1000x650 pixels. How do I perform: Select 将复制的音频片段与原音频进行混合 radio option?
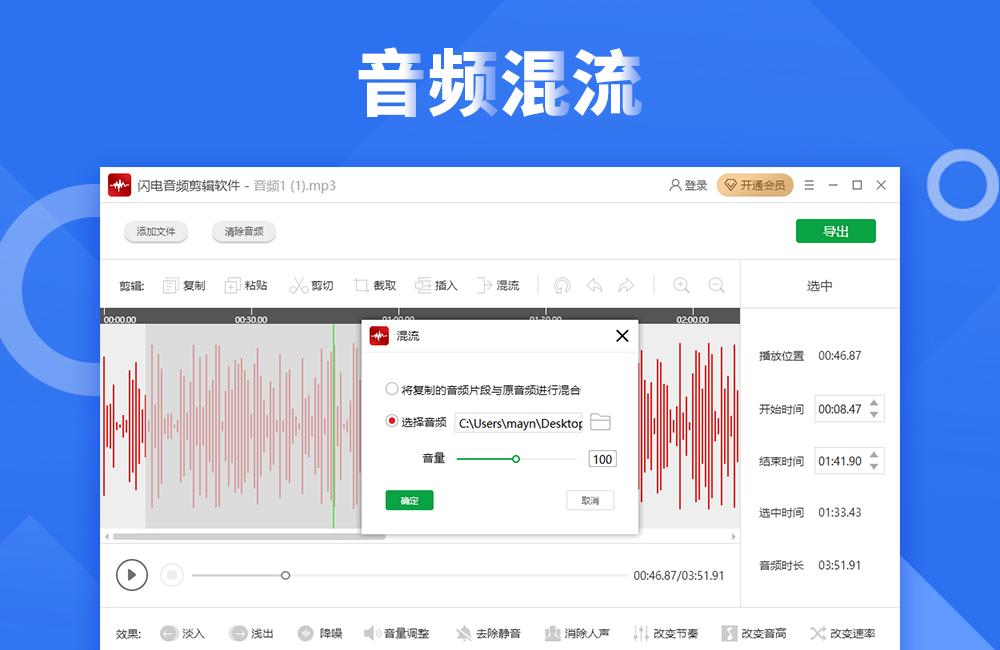tap(483, 389)
